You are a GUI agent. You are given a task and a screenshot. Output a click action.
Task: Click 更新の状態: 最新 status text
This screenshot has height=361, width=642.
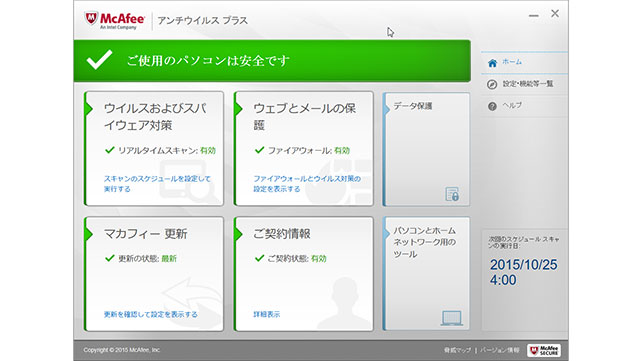click(147, 259)
